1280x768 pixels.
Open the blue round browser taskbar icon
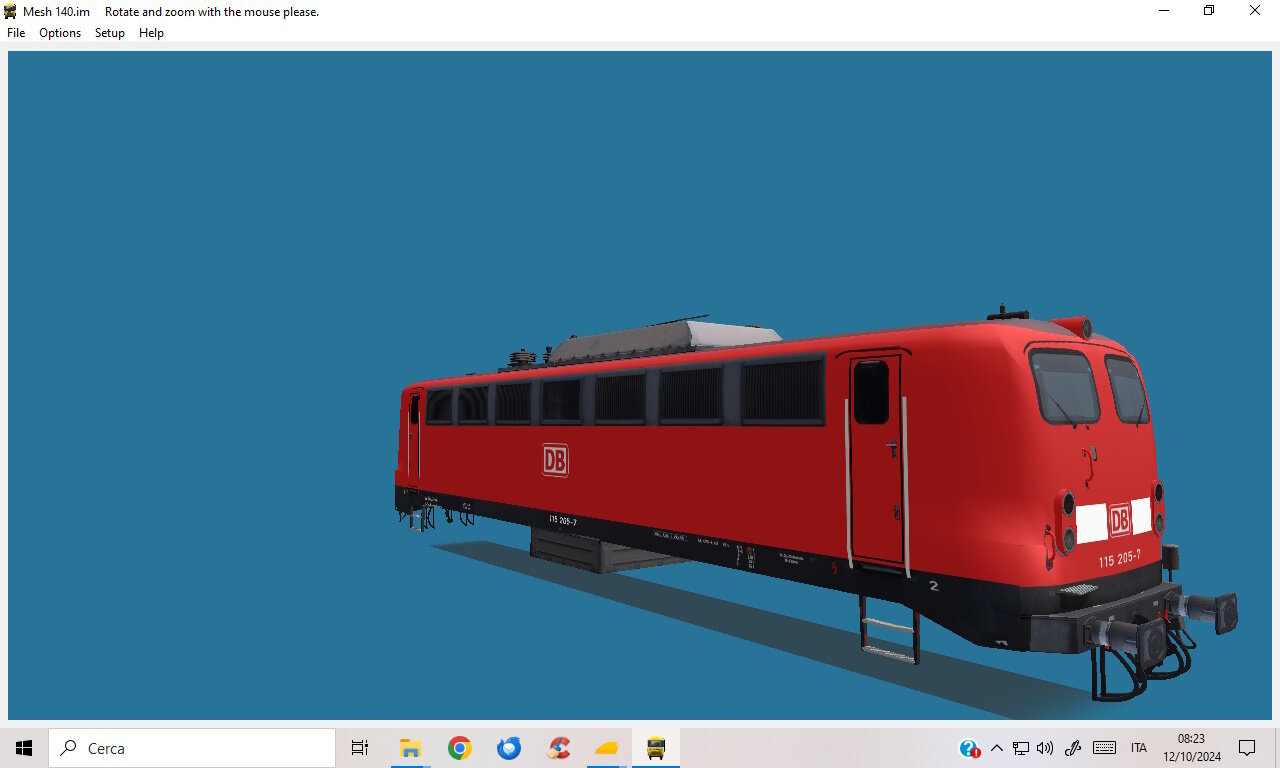tap(509, 748)
